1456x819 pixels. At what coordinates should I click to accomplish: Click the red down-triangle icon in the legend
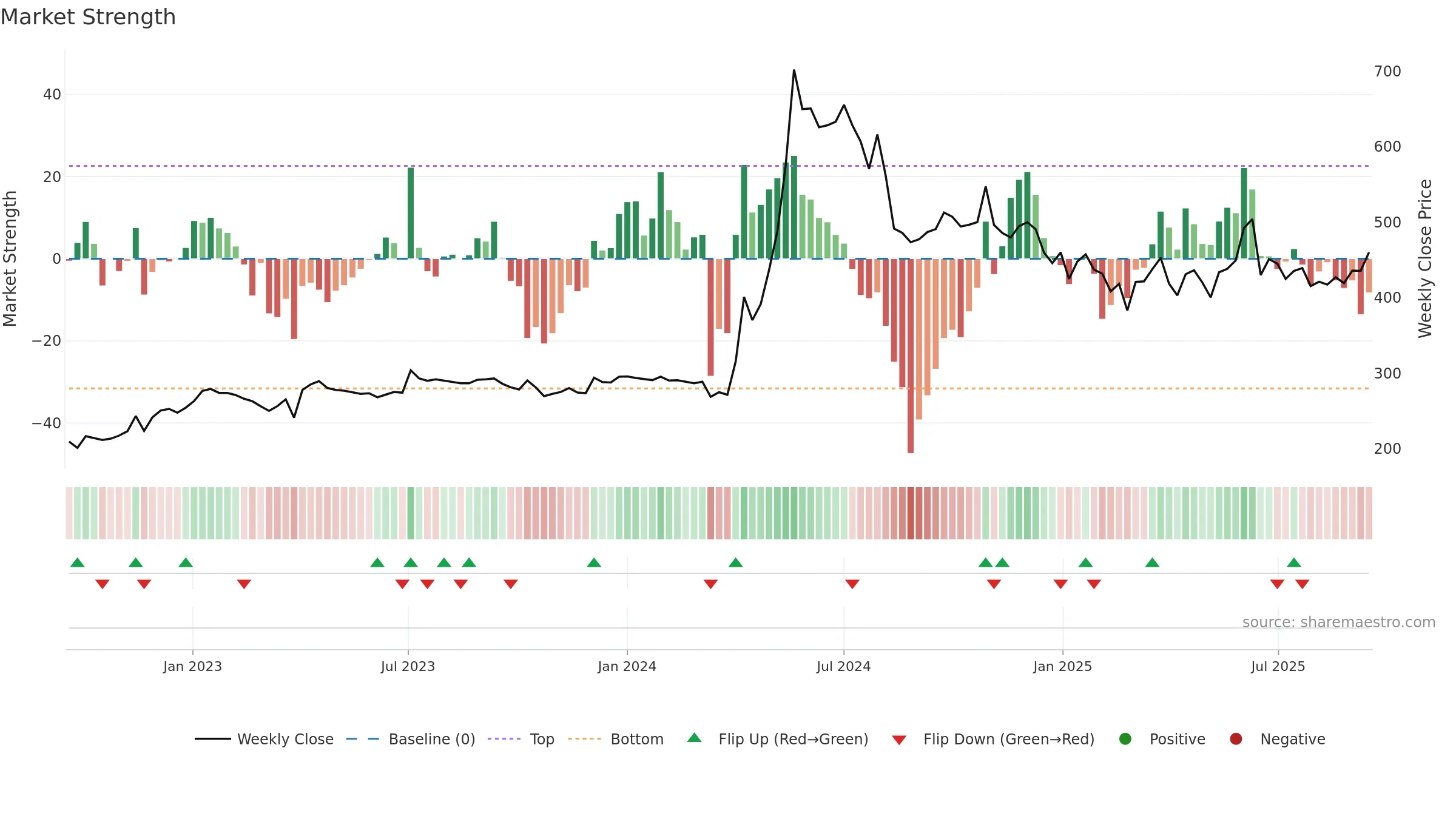(899, 740)
